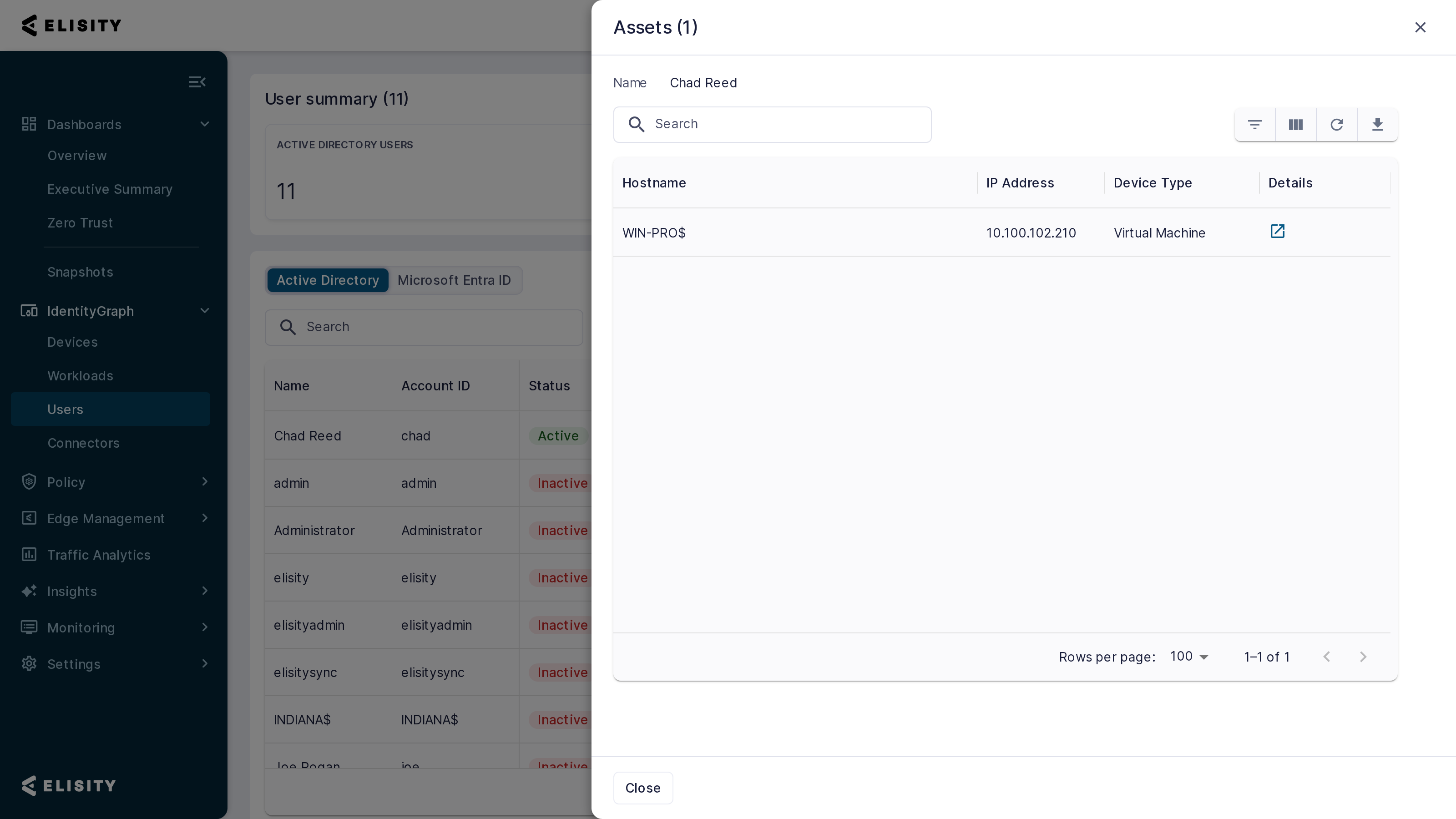
Task: Open Workloads under IdentityGraph
Action: click(x=80, y=376)
